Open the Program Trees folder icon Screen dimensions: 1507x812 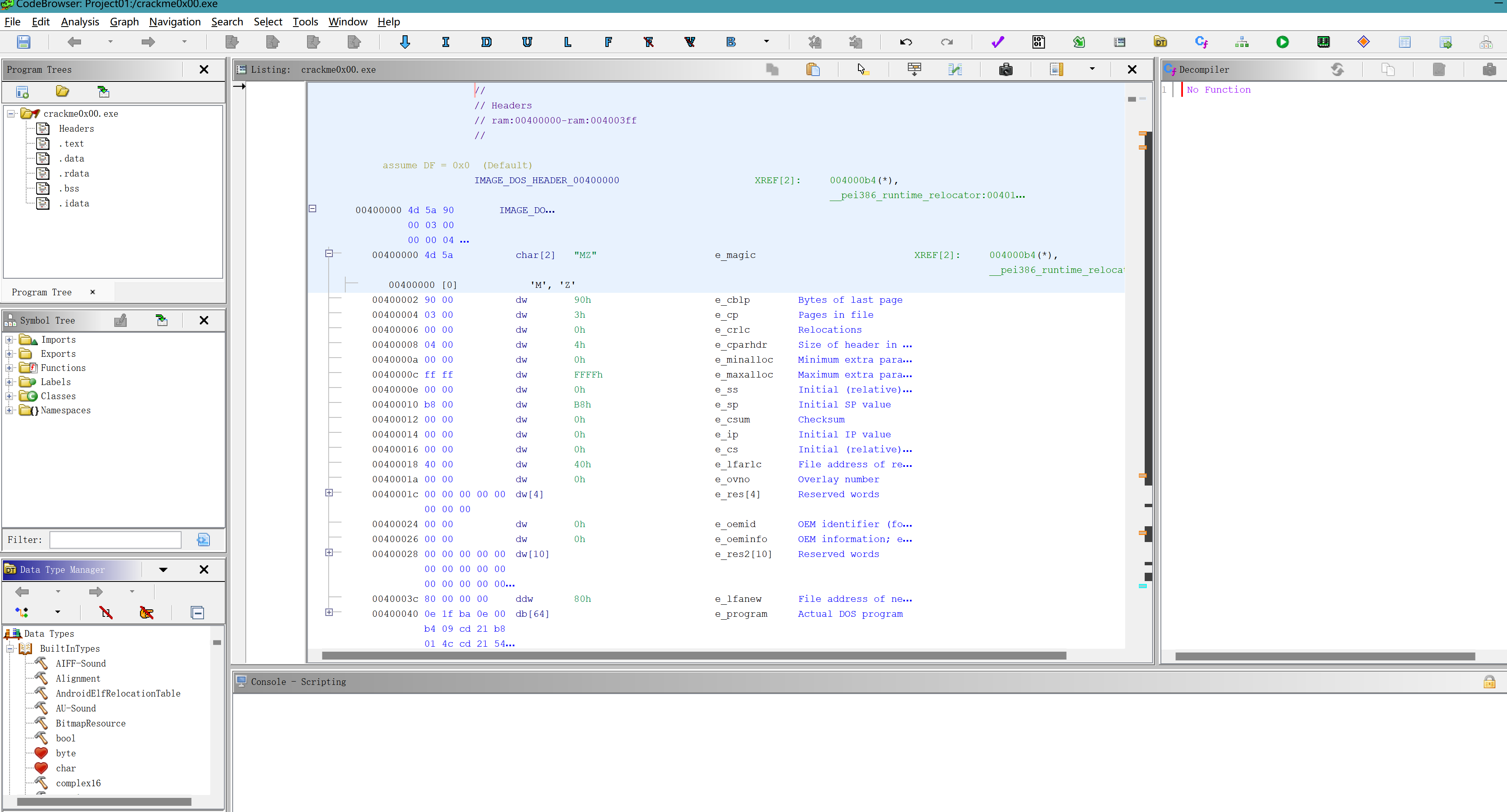coord(63,91)
